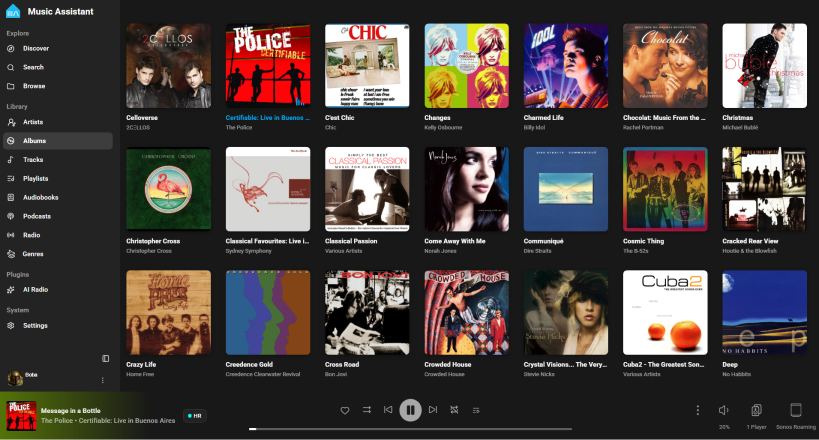Open the play queue list icon

pyautogui.click(x=476, y=410)
